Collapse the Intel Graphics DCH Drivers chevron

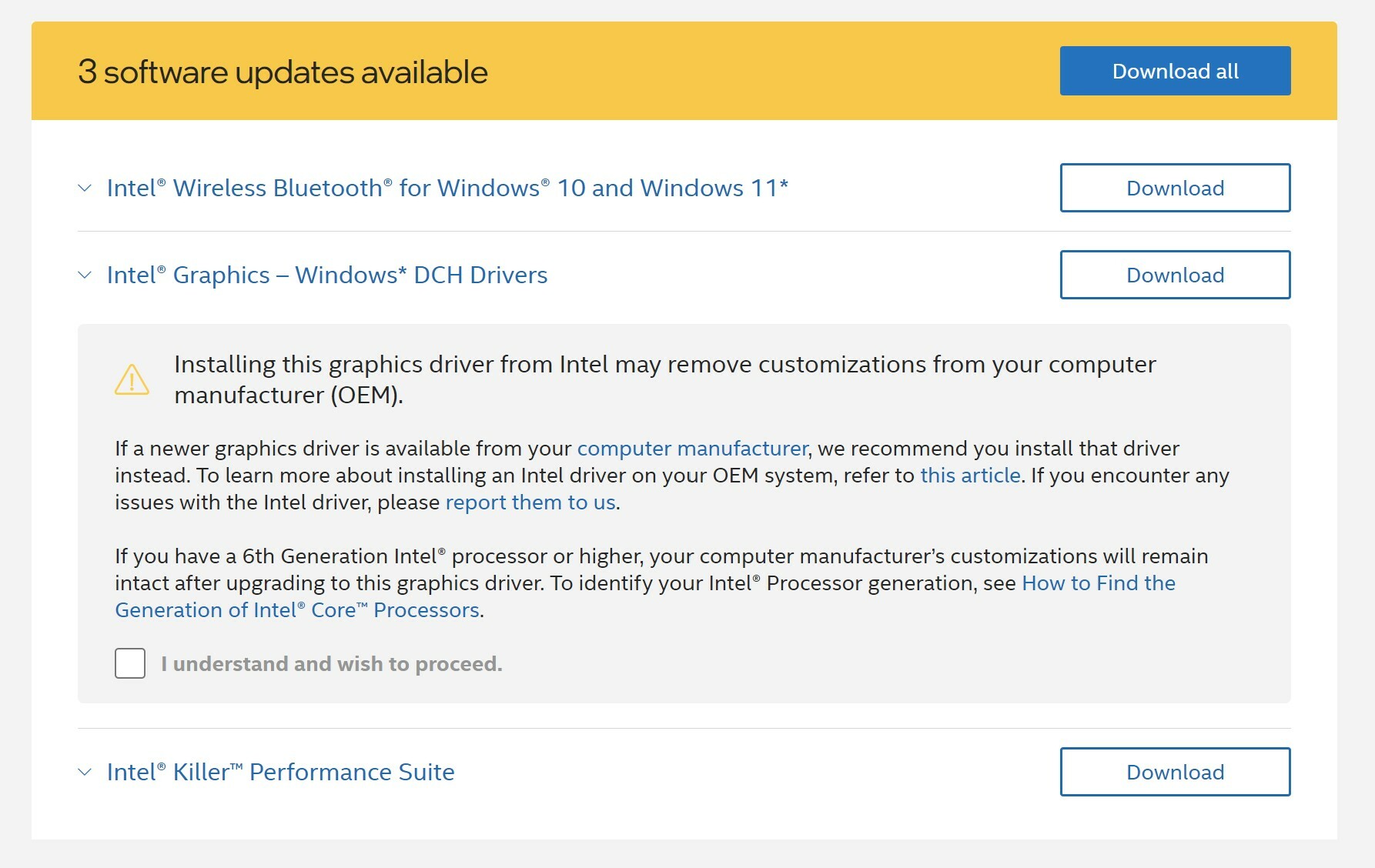[x=85, y=275]
